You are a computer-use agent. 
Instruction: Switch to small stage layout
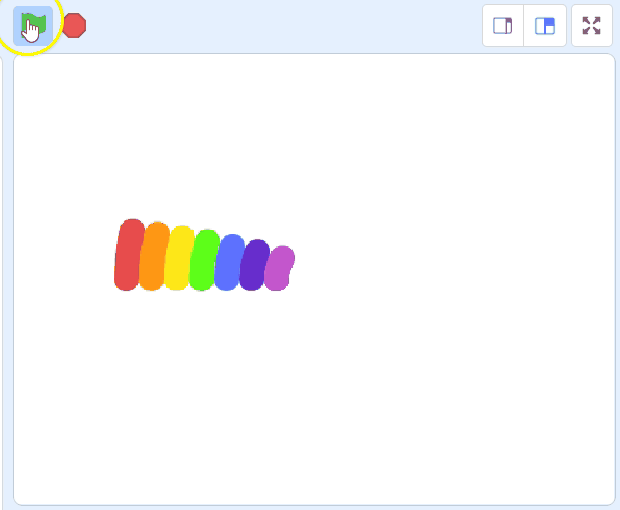pos(503,26)
